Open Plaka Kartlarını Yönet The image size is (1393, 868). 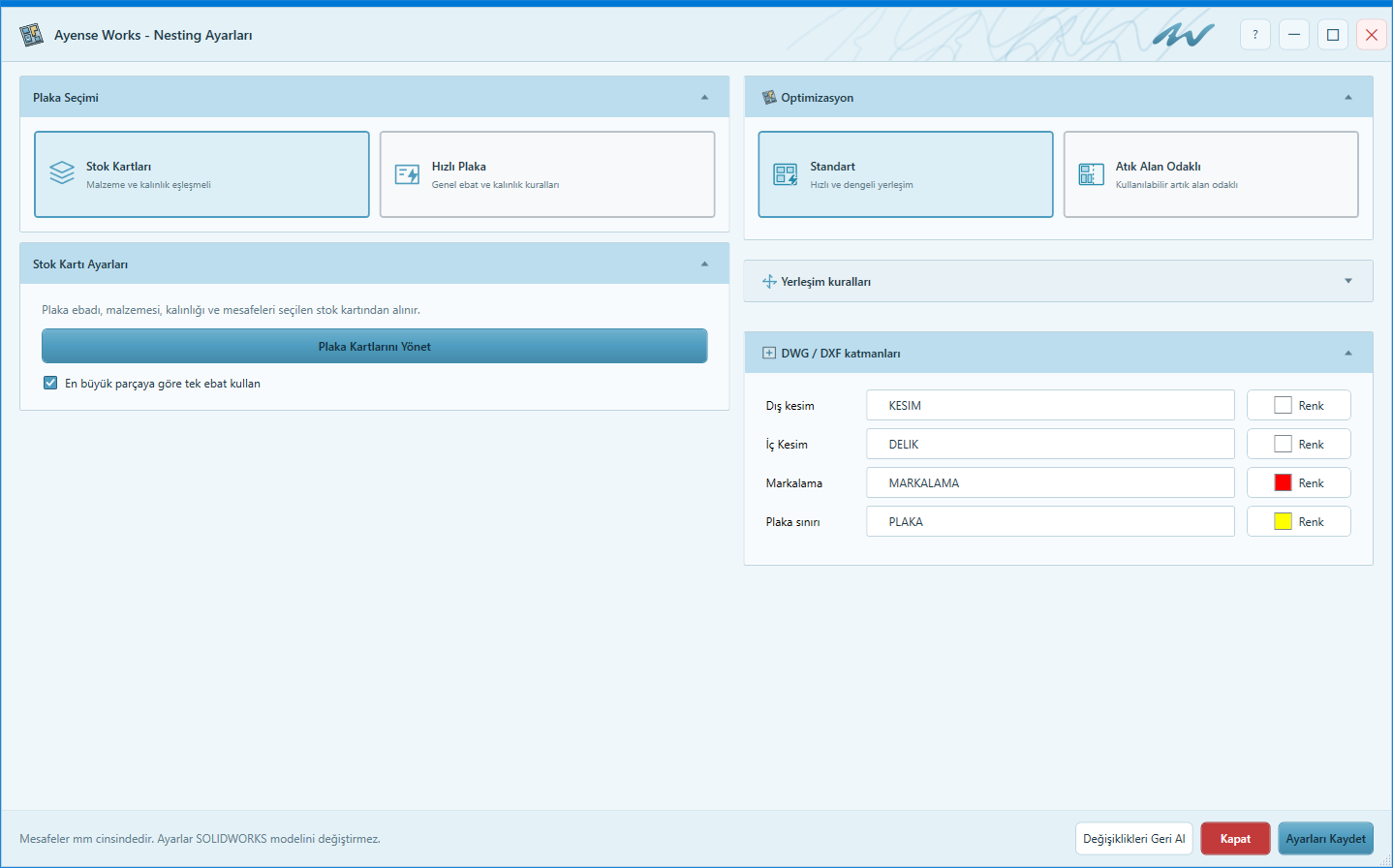pos(375,346)
